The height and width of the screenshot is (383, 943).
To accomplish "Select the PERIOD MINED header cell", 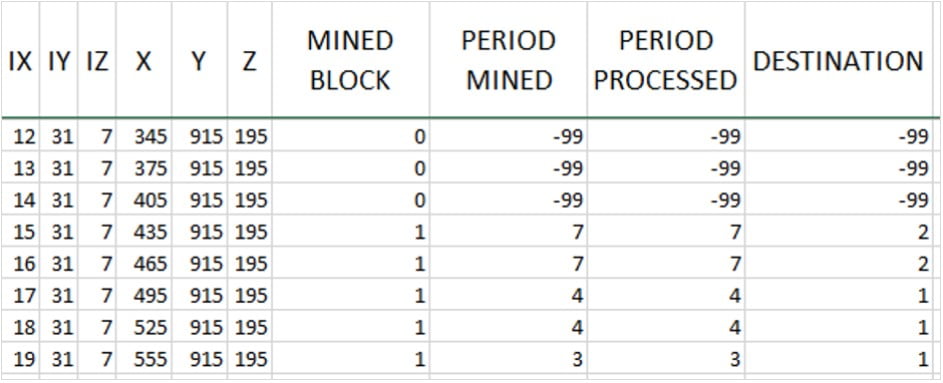I will [x=508, y=60].
